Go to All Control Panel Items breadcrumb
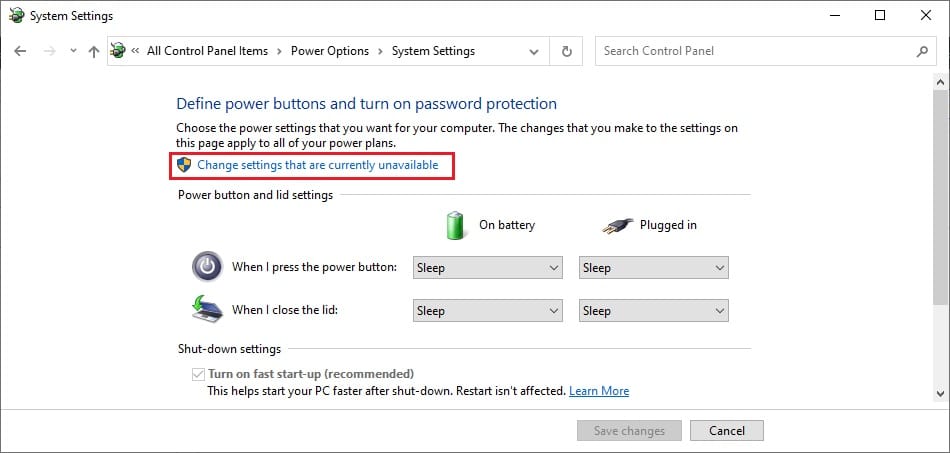950x453 pixels. tap(208, 51)
